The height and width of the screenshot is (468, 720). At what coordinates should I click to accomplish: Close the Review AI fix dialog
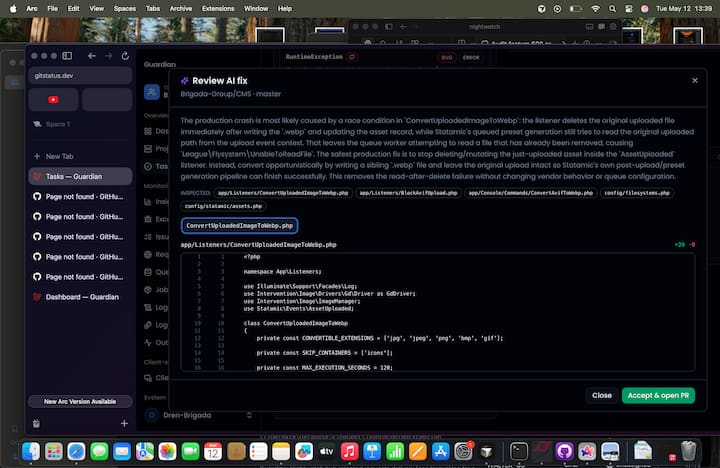coord(694,80)
